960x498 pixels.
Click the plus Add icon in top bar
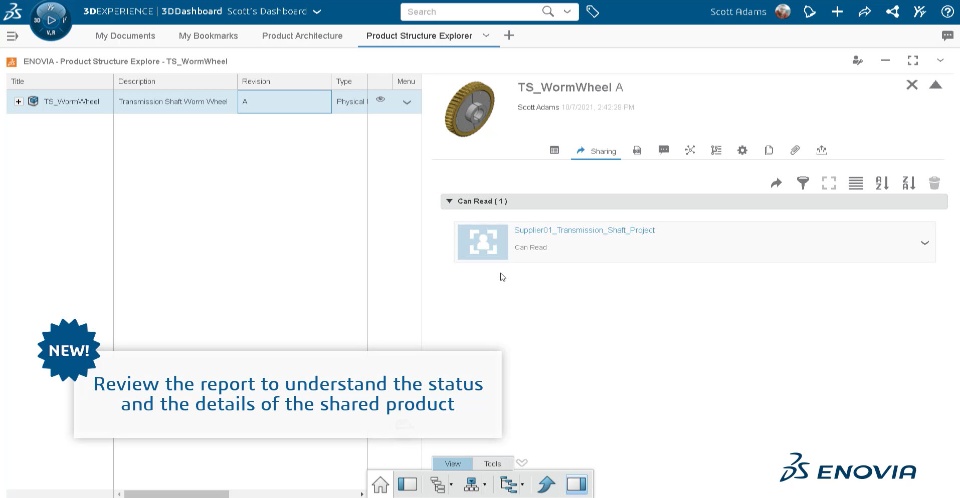[837, 11]
